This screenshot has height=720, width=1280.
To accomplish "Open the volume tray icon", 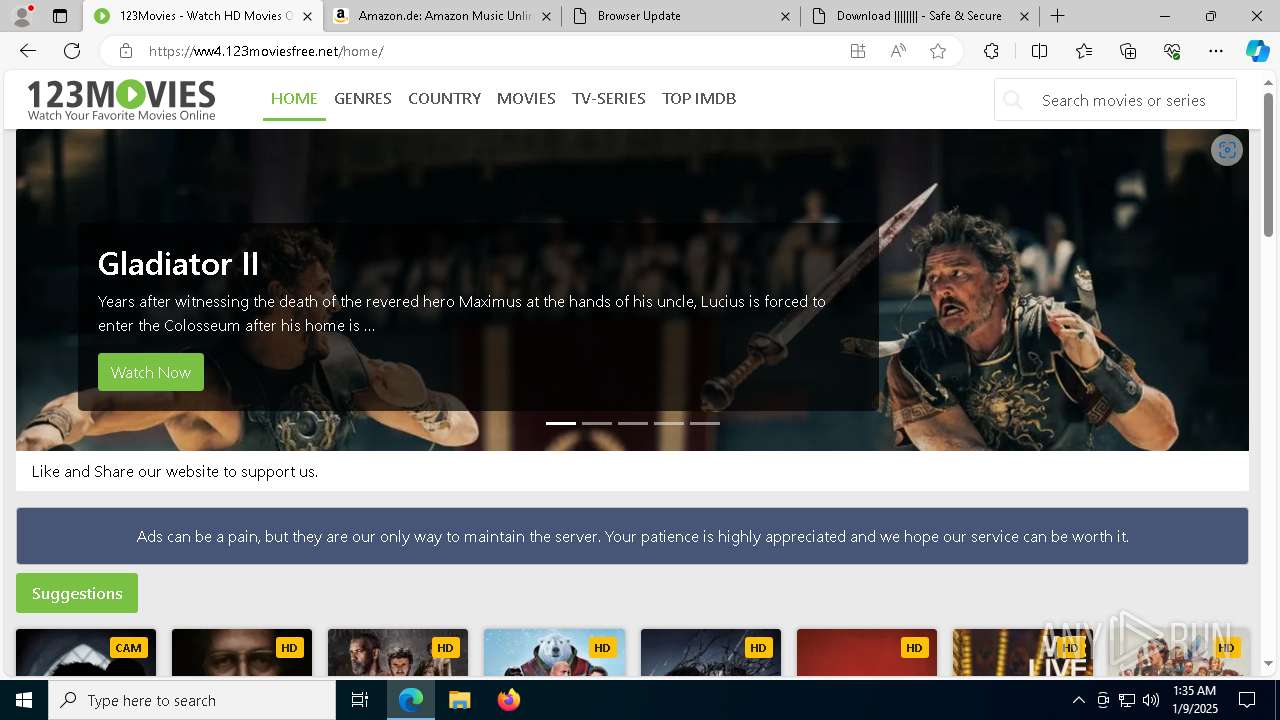I will [1150, 700].
